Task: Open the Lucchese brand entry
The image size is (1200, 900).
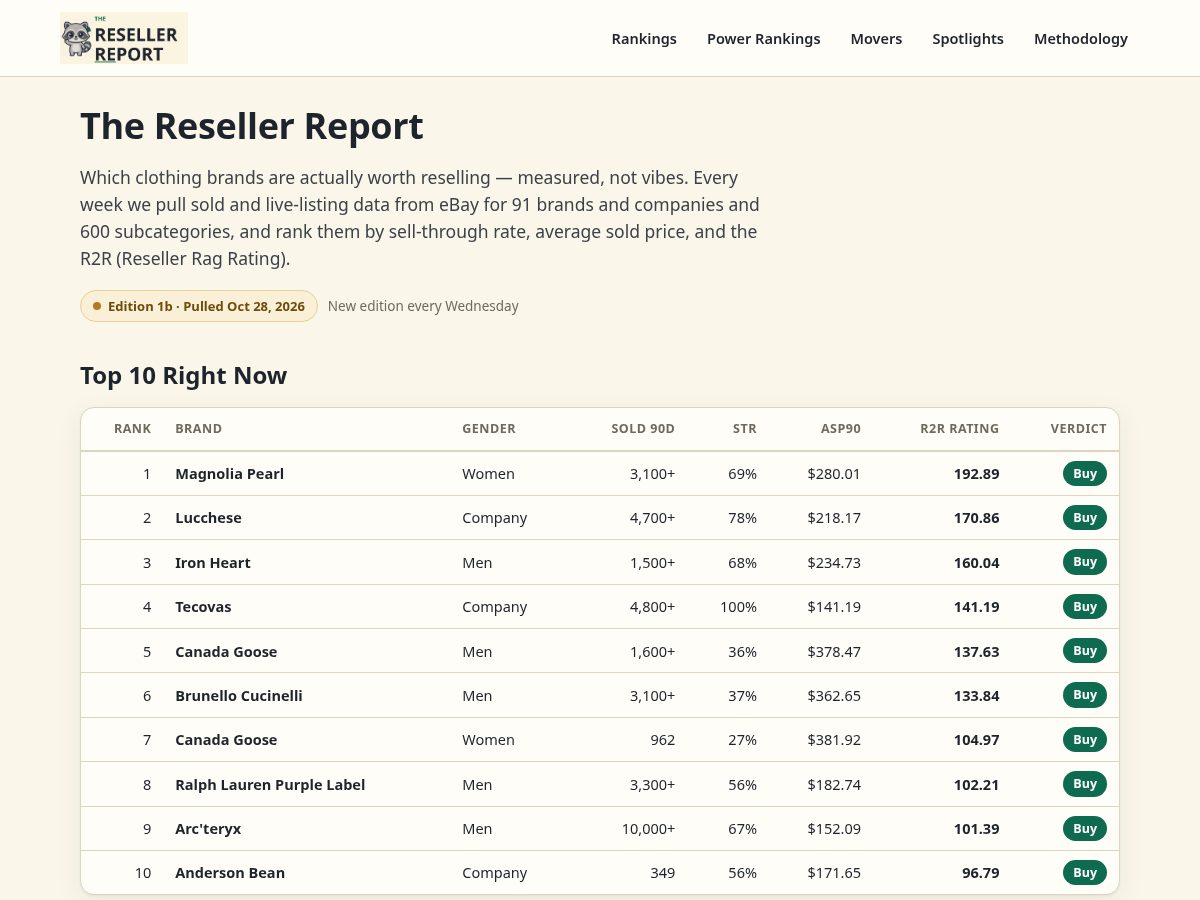Action: click(x=208, y=518)
